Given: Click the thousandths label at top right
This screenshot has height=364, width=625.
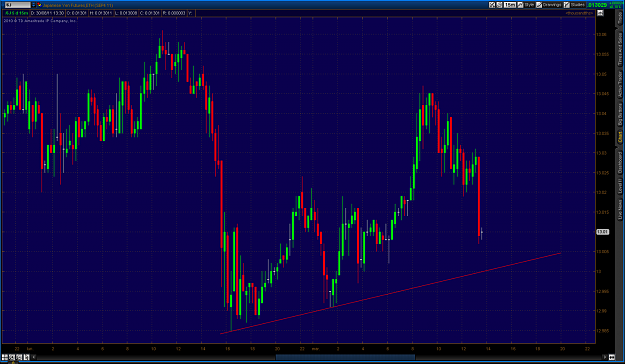Looking at the screenshot, I should click(579, 13).
